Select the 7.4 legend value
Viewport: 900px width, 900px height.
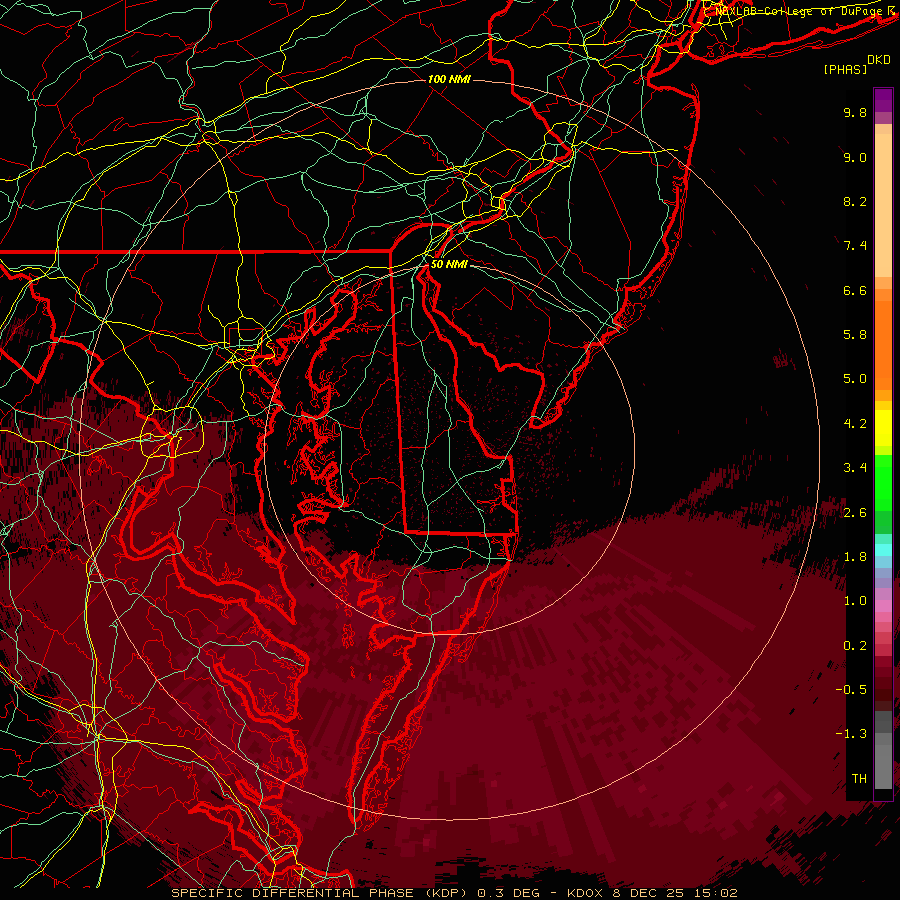(x=855, y=246)
